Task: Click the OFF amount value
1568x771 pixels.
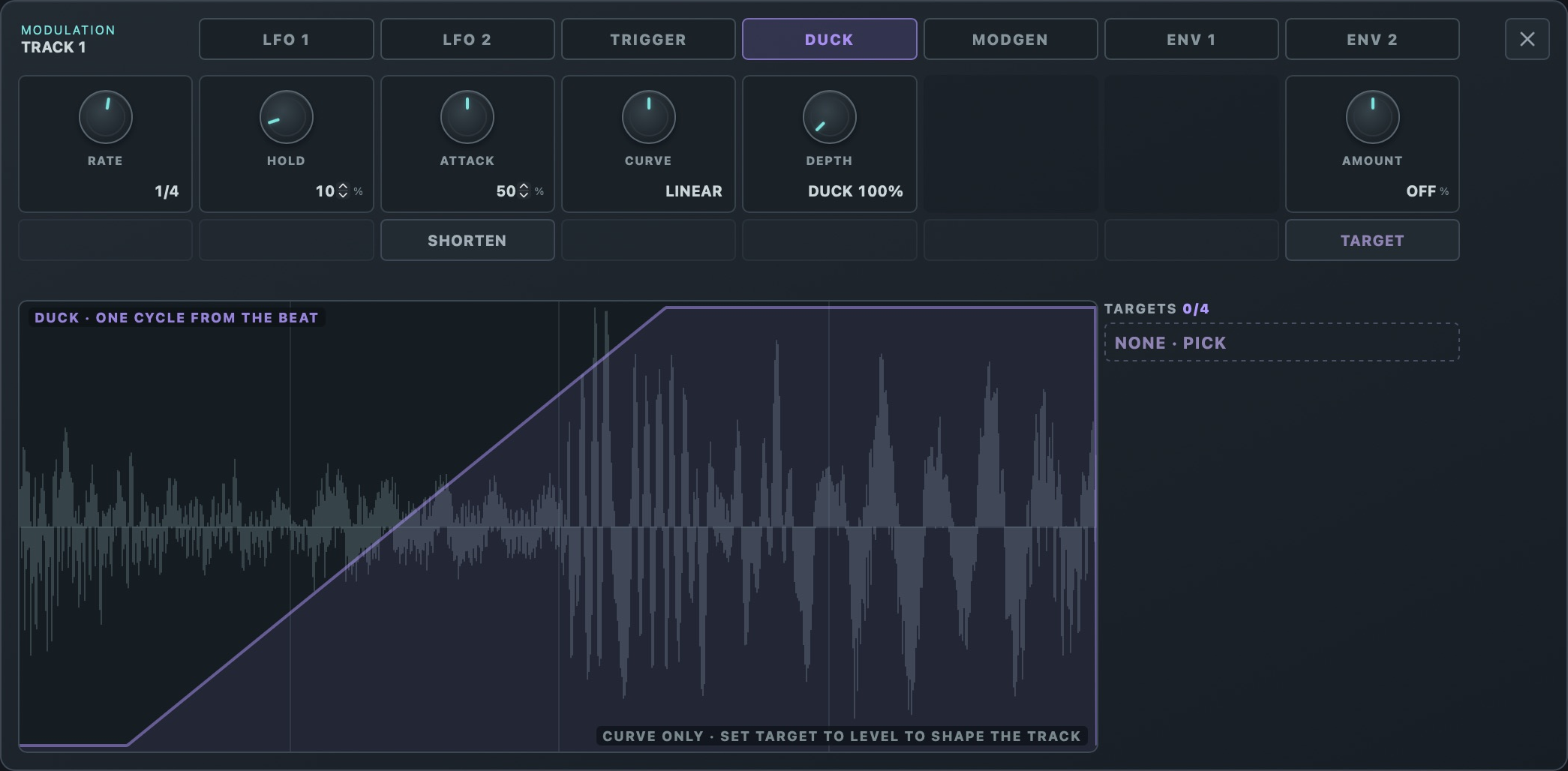Action: pos(1421,191)
